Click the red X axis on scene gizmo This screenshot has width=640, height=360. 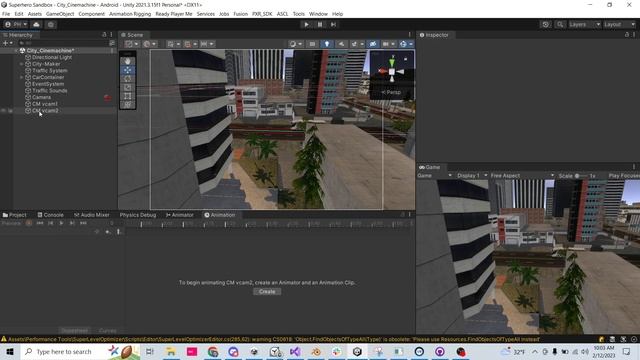382,71
